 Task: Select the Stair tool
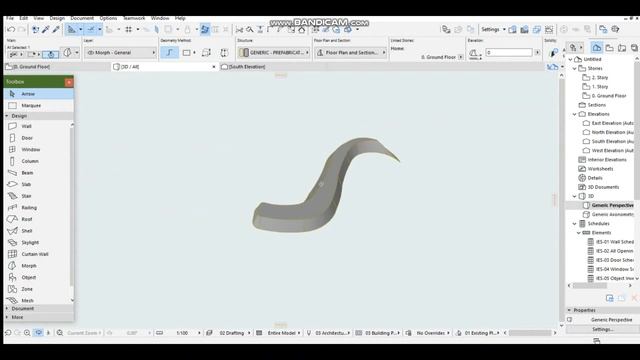click(38, 196)
